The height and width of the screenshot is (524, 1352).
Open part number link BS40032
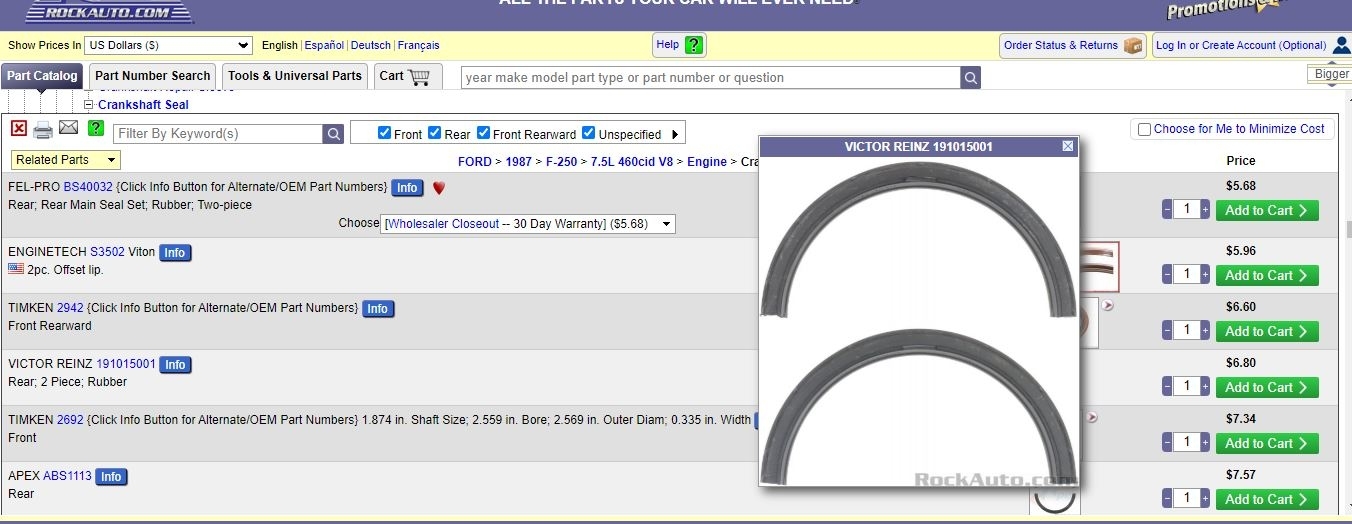88,187
